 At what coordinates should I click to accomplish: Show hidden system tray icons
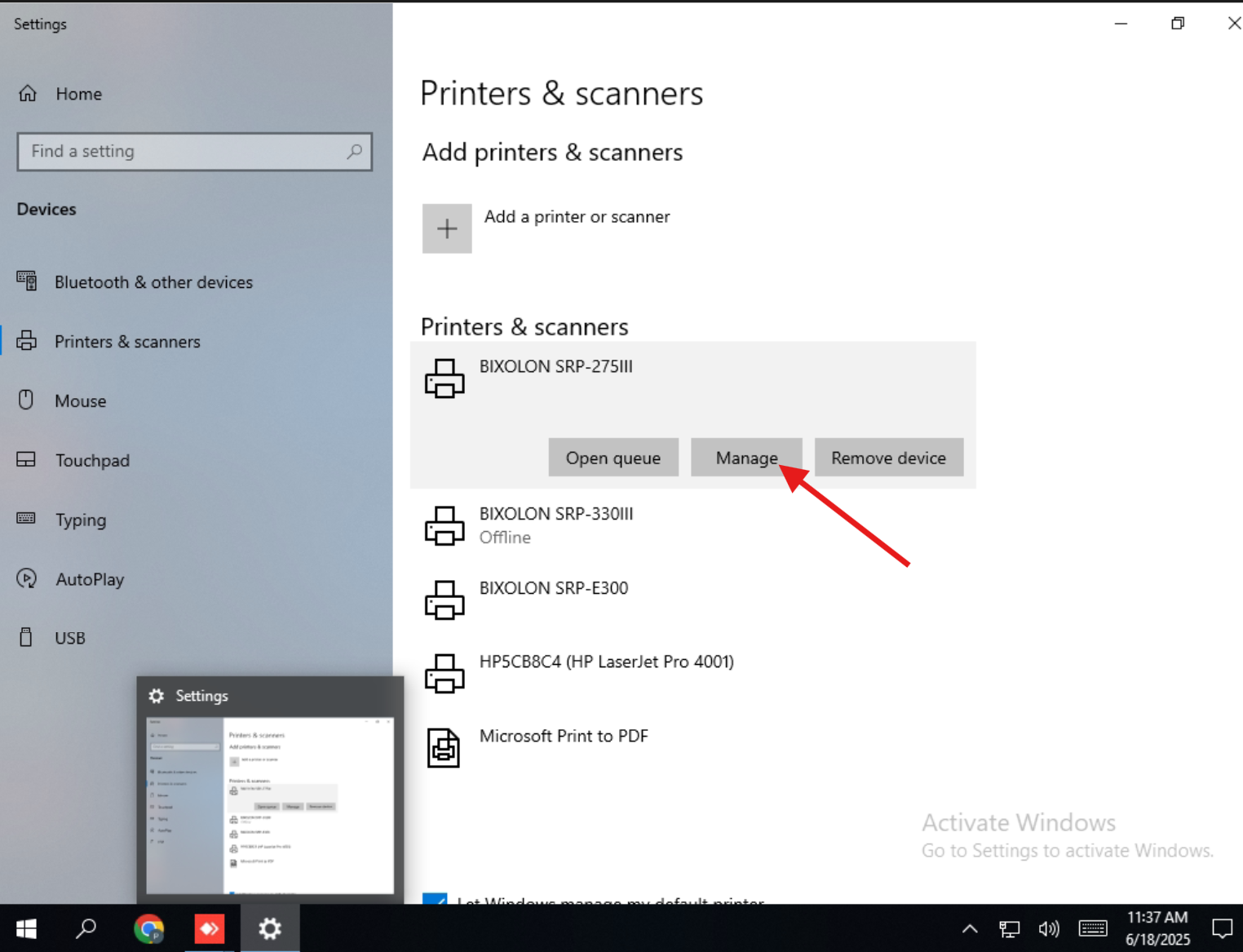(970, 928)
